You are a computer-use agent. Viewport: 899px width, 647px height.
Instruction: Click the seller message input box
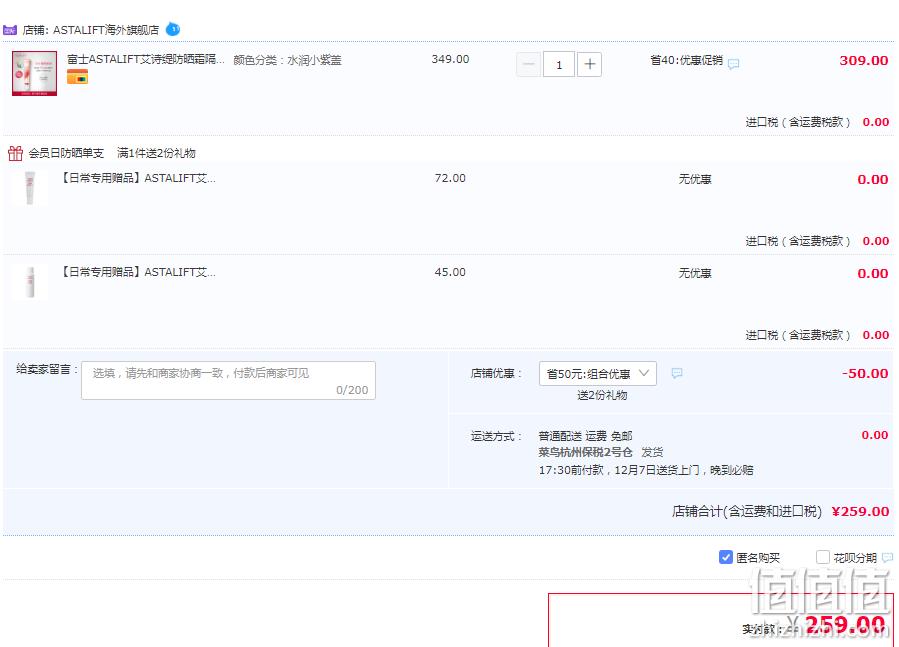click(x=228, y=380)
